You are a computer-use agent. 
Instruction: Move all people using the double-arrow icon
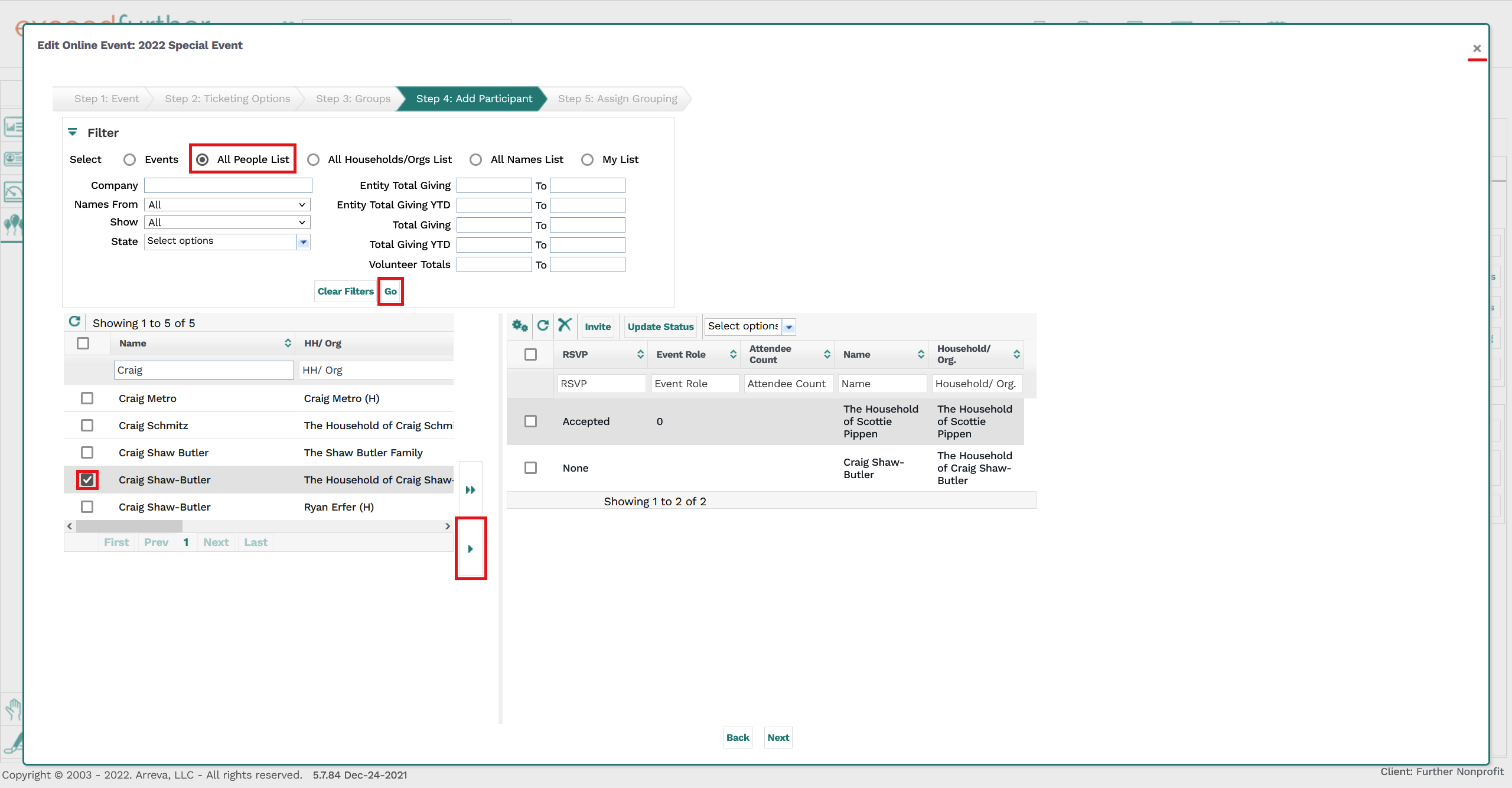point(470,489)
